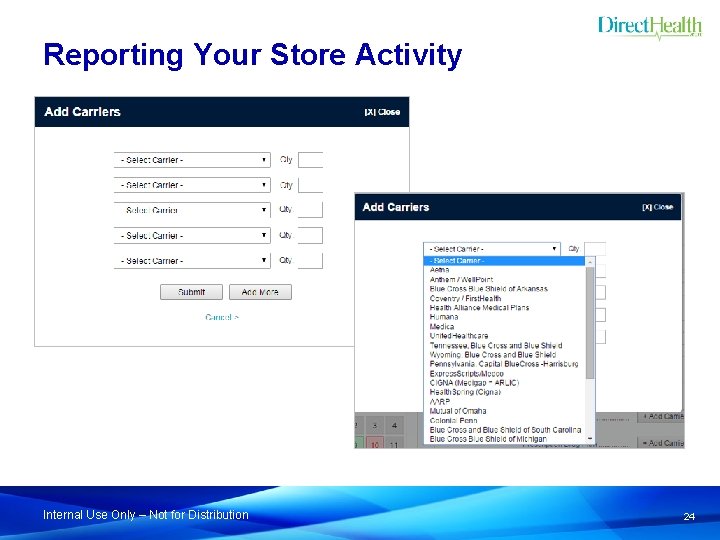Collapse the expanded Select Carrier dropdown in right dialog
Viewport: 720px width, 540px height.
point(492,249)
